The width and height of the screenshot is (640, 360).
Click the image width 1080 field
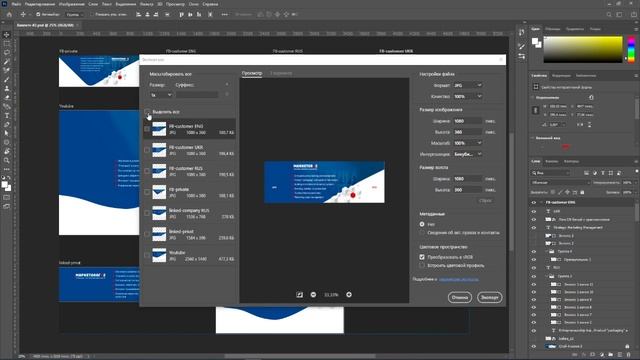point(467,121)
